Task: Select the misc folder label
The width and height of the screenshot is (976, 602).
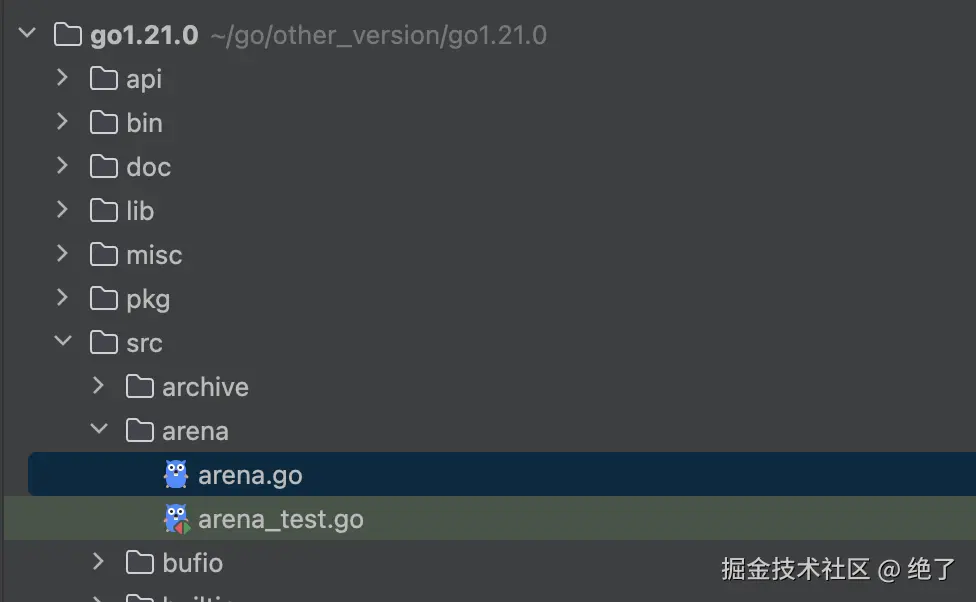Action: 154,255
